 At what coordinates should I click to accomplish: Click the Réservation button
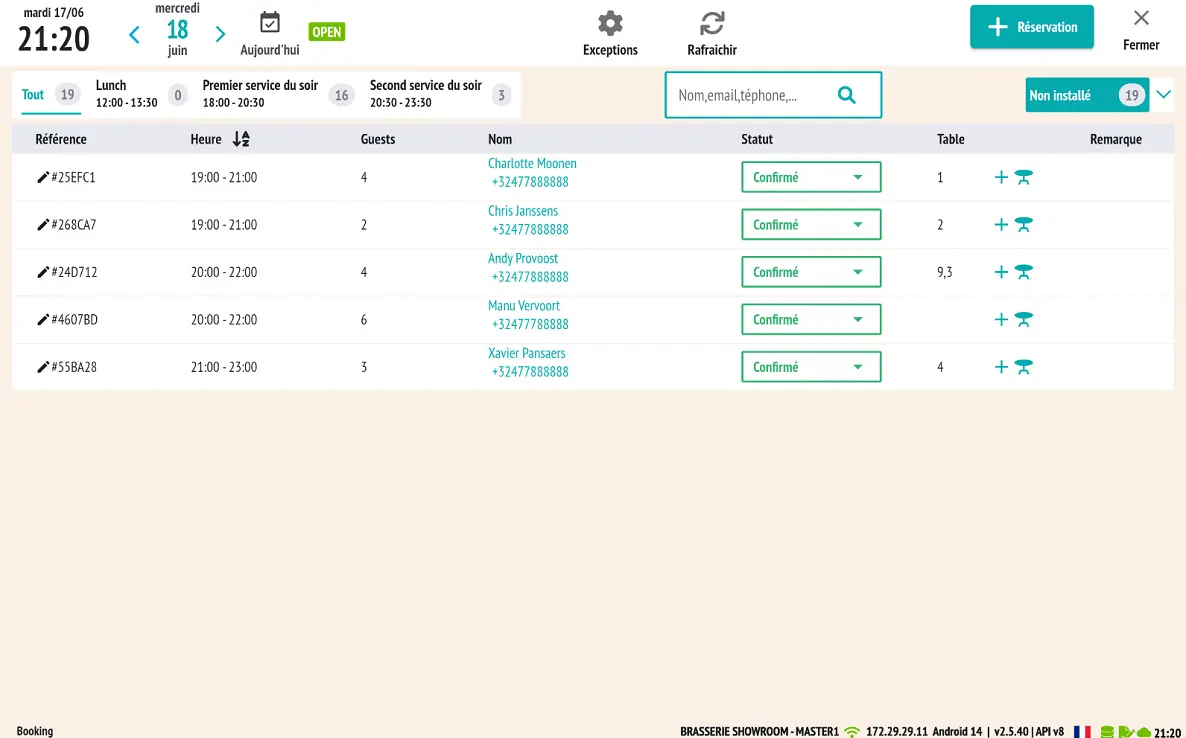tap(1031, 27)
